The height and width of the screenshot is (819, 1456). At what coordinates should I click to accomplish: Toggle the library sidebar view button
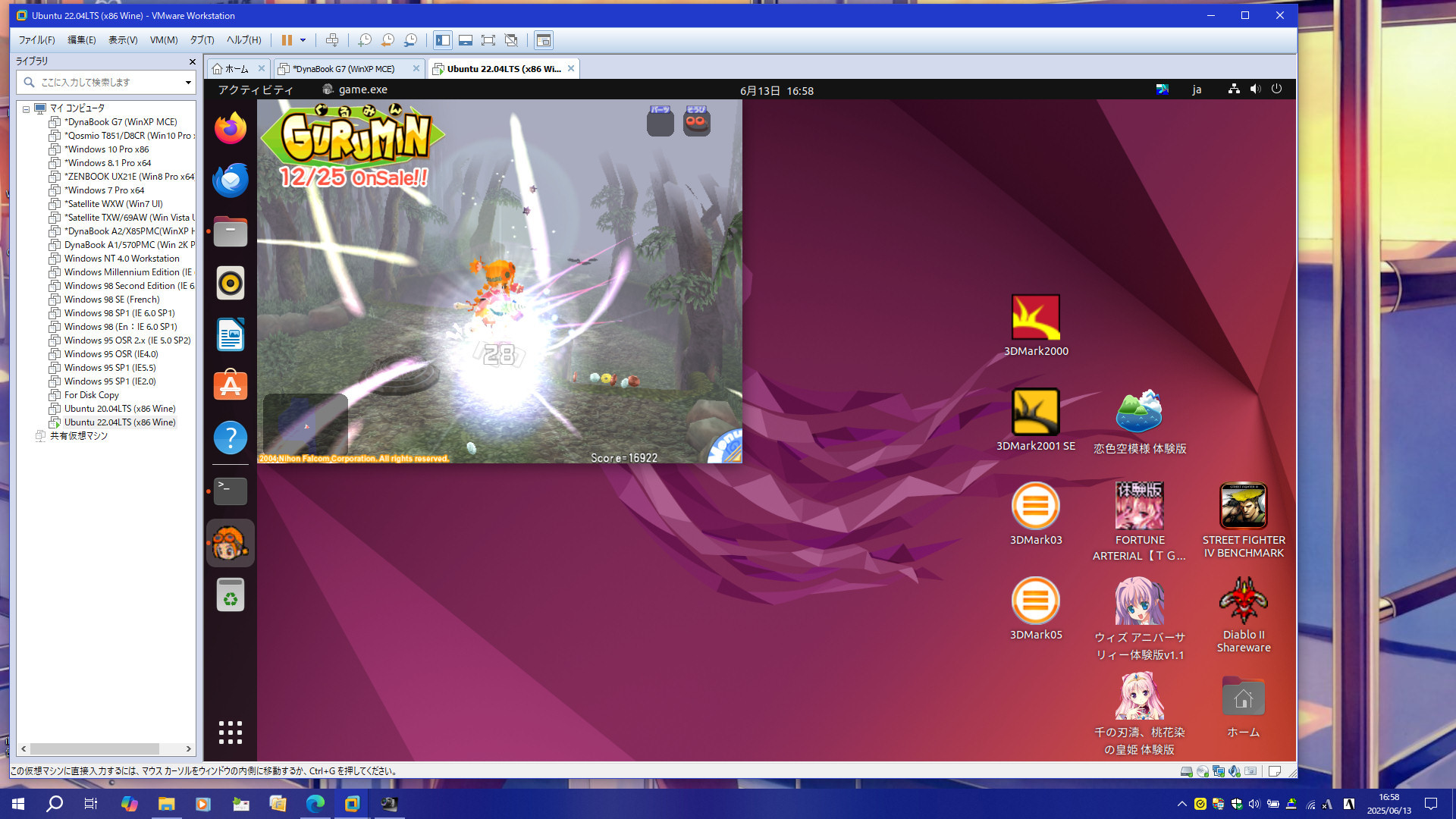[x=443, y=40]
